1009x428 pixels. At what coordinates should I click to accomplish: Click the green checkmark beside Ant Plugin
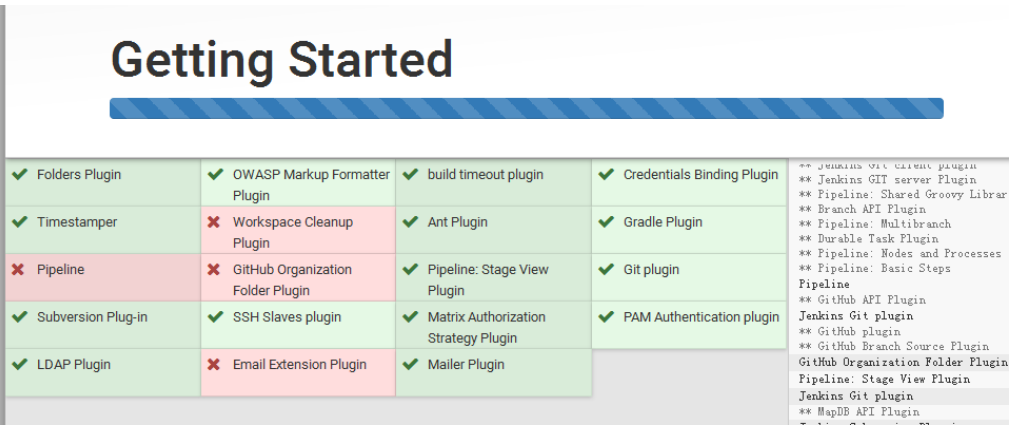tap(410, 222)
